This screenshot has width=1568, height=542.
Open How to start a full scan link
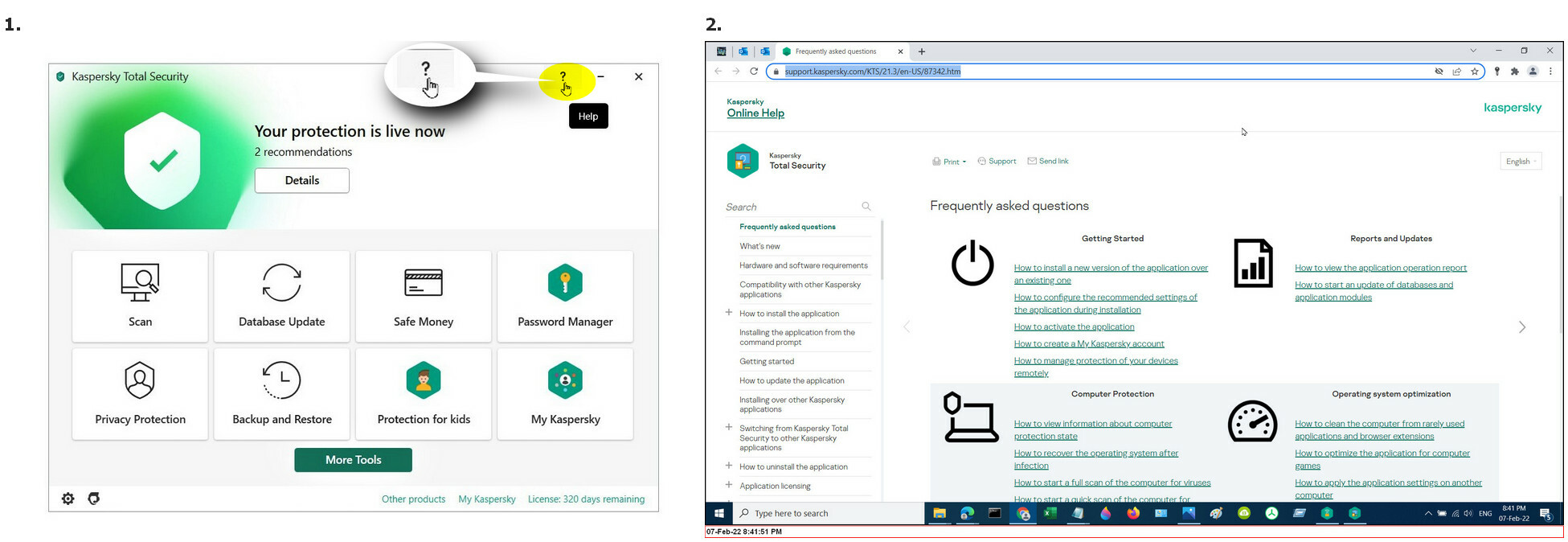(x=1112, y=483)
